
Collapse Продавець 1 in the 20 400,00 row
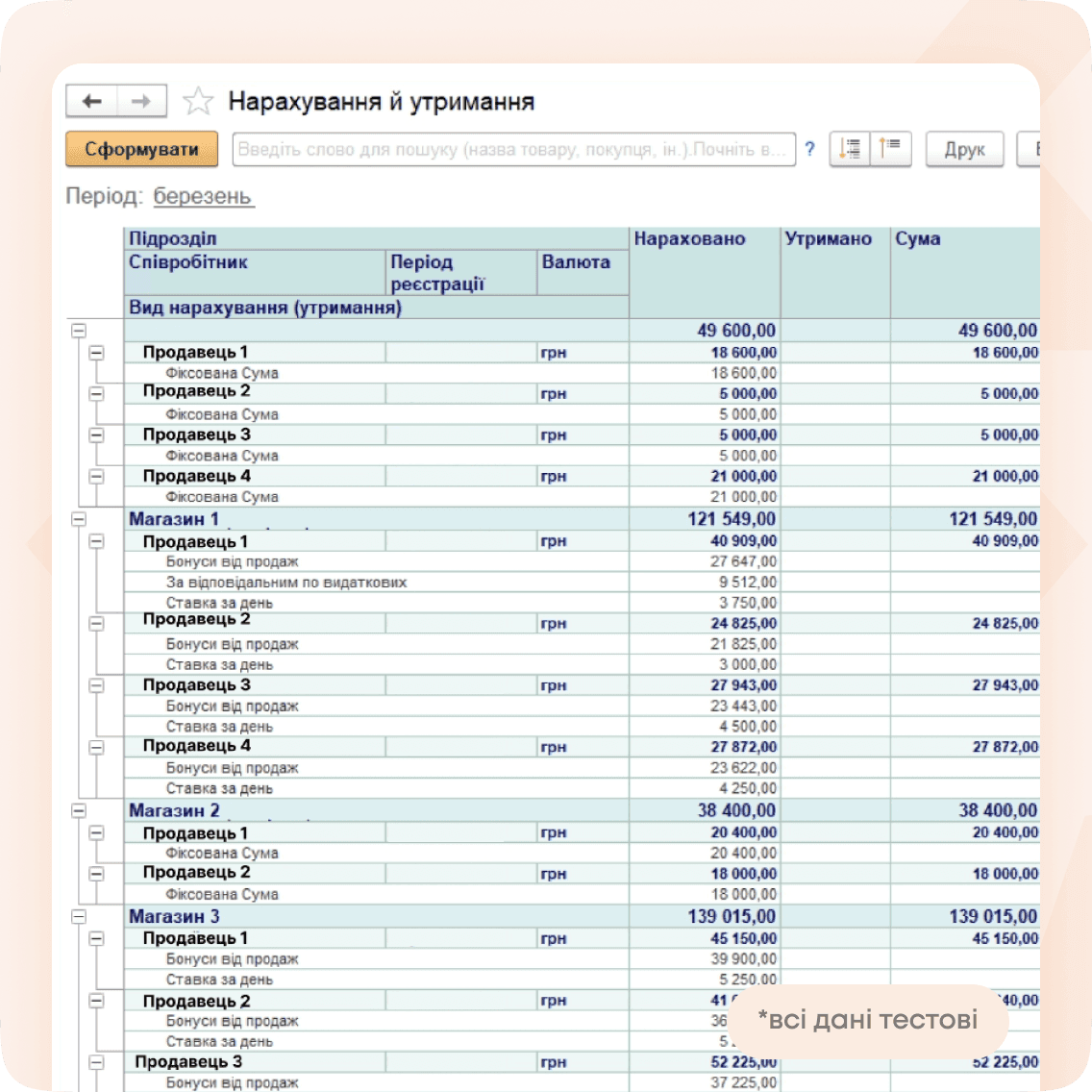pyautogui.click(x=97, y=832)
